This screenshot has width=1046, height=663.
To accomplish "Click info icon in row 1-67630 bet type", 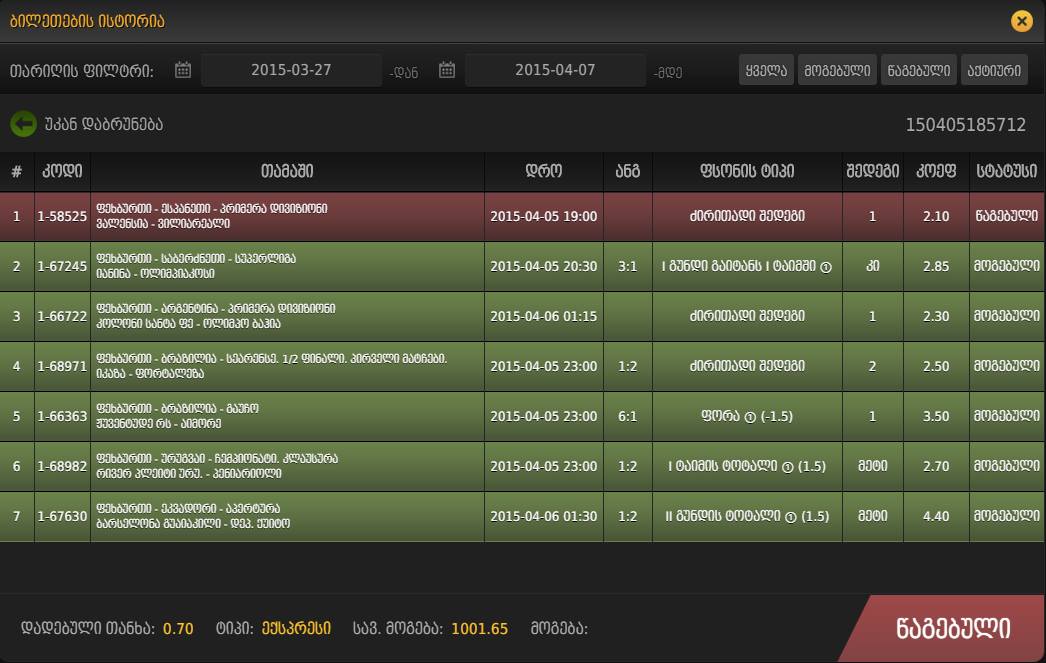I will coord(791,518).
